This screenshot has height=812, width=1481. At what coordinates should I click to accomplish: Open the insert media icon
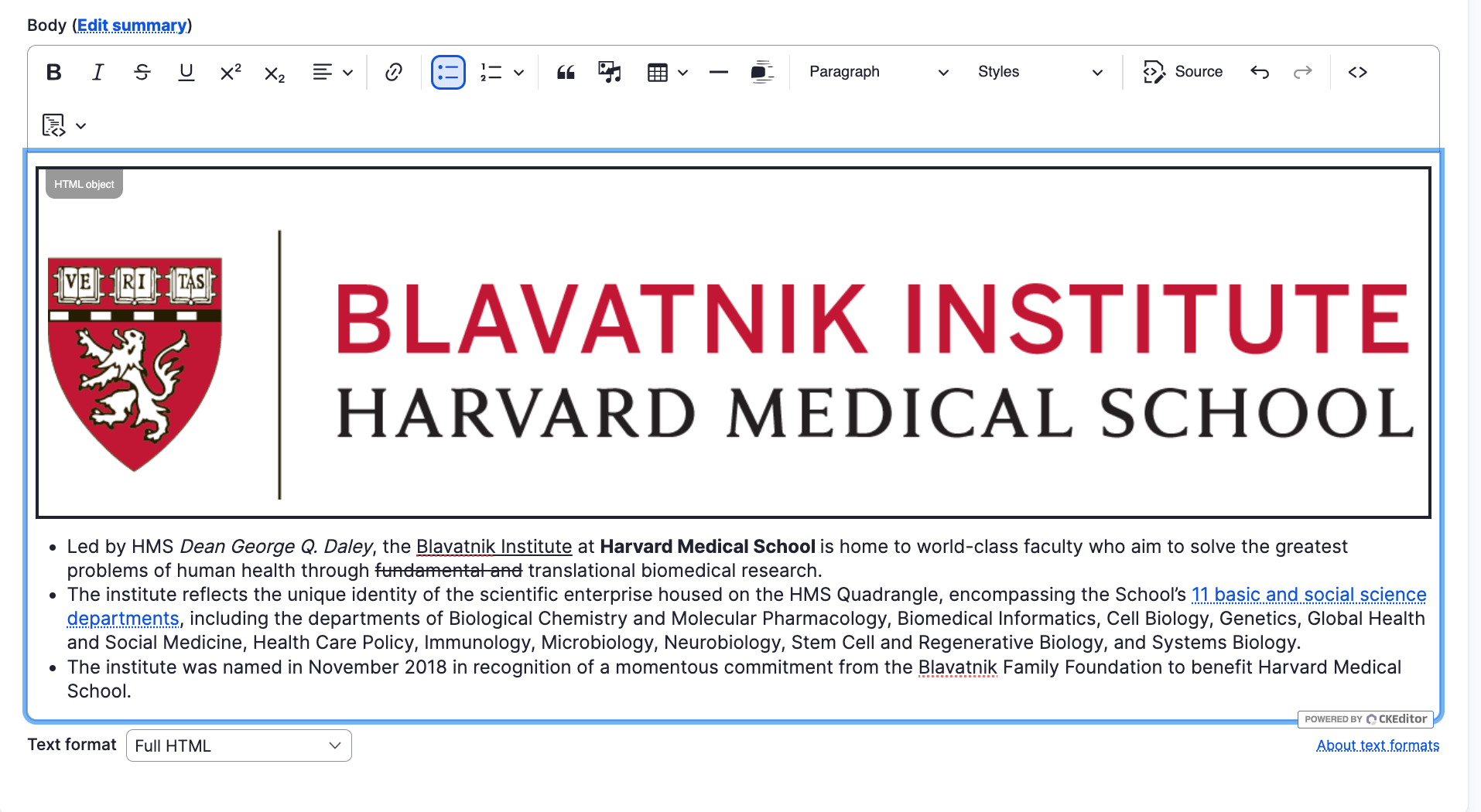[x=610, y=72]
